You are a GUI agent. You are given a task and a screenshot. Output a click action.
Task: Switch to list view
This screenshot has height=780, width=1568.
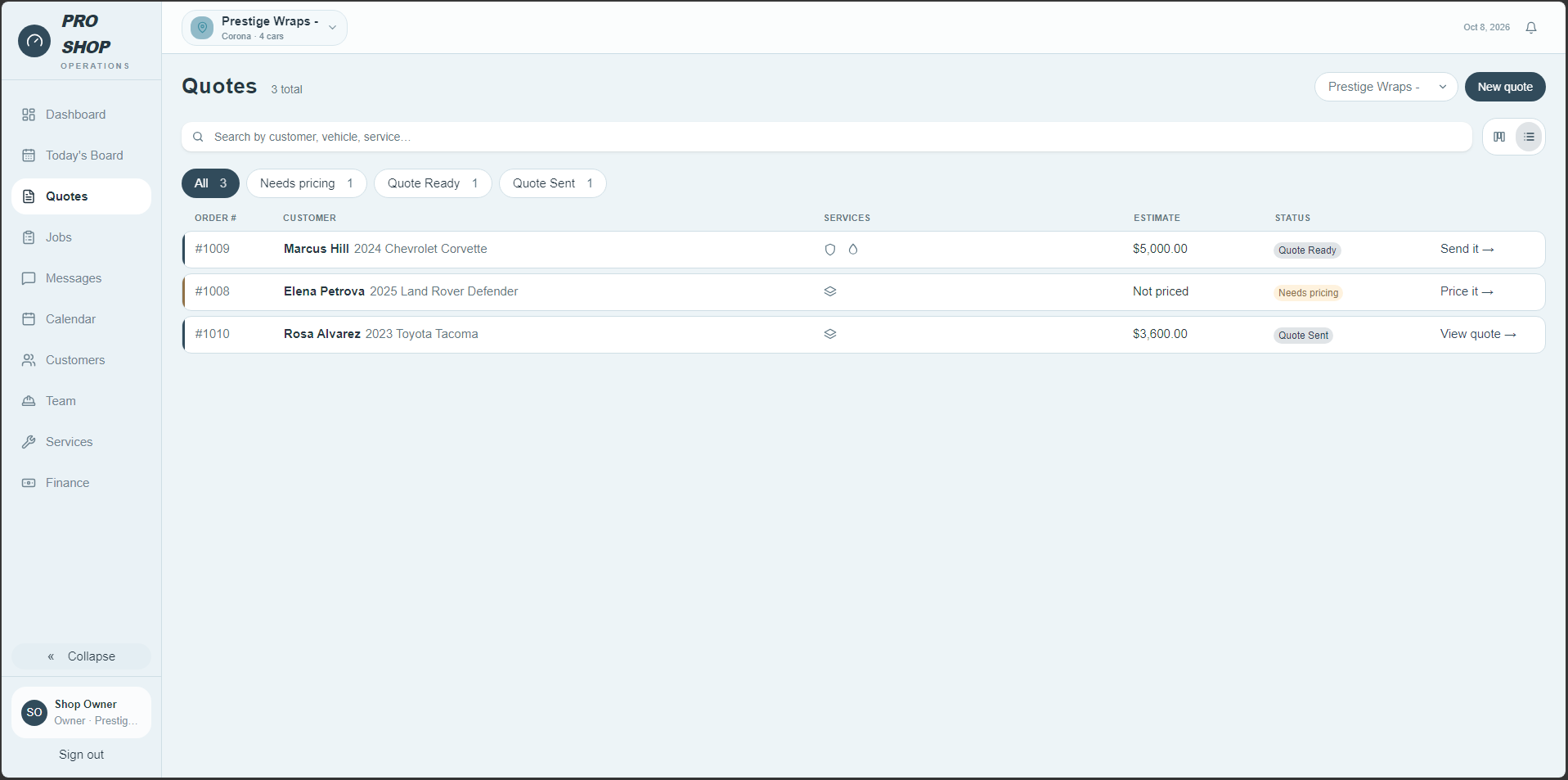click(x=1529, y=137)
